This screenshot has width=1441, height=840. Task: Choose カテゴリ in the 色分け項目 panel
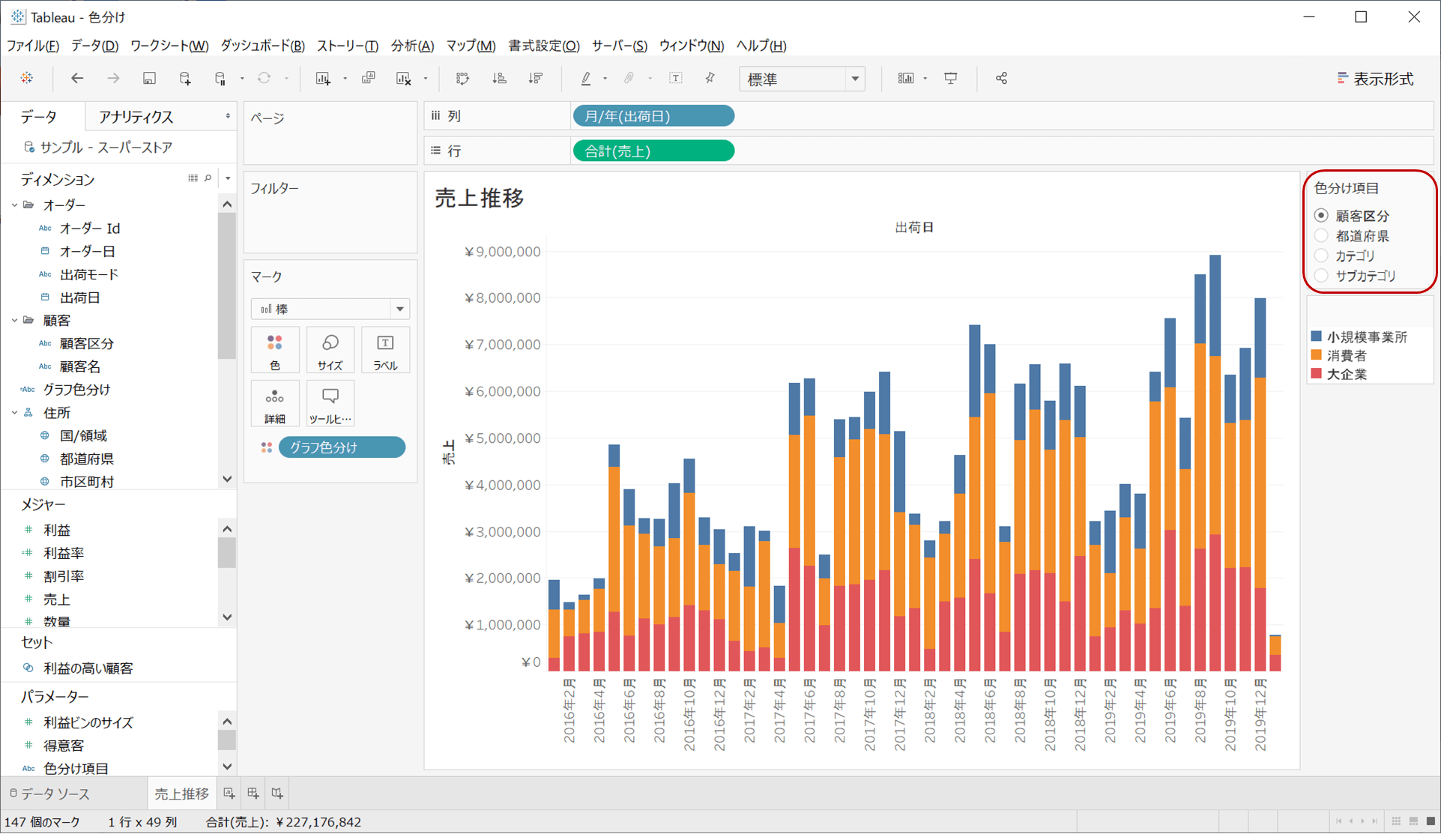pyautogui.click(x=1320, y=256)
